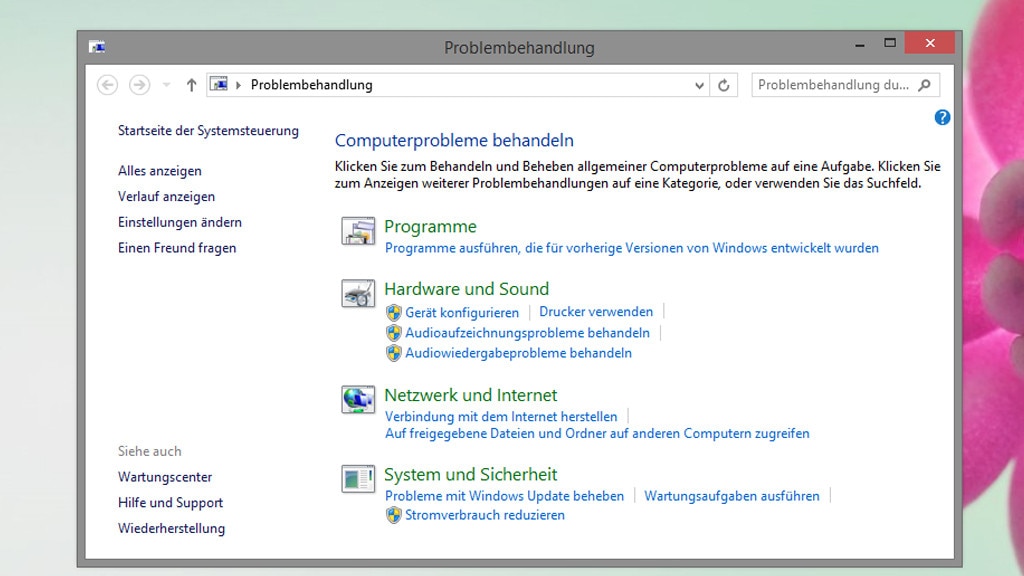Click the Hardware und Sound category icon
This screenshot has width=1024, height=576.
[x=358, y=293]
